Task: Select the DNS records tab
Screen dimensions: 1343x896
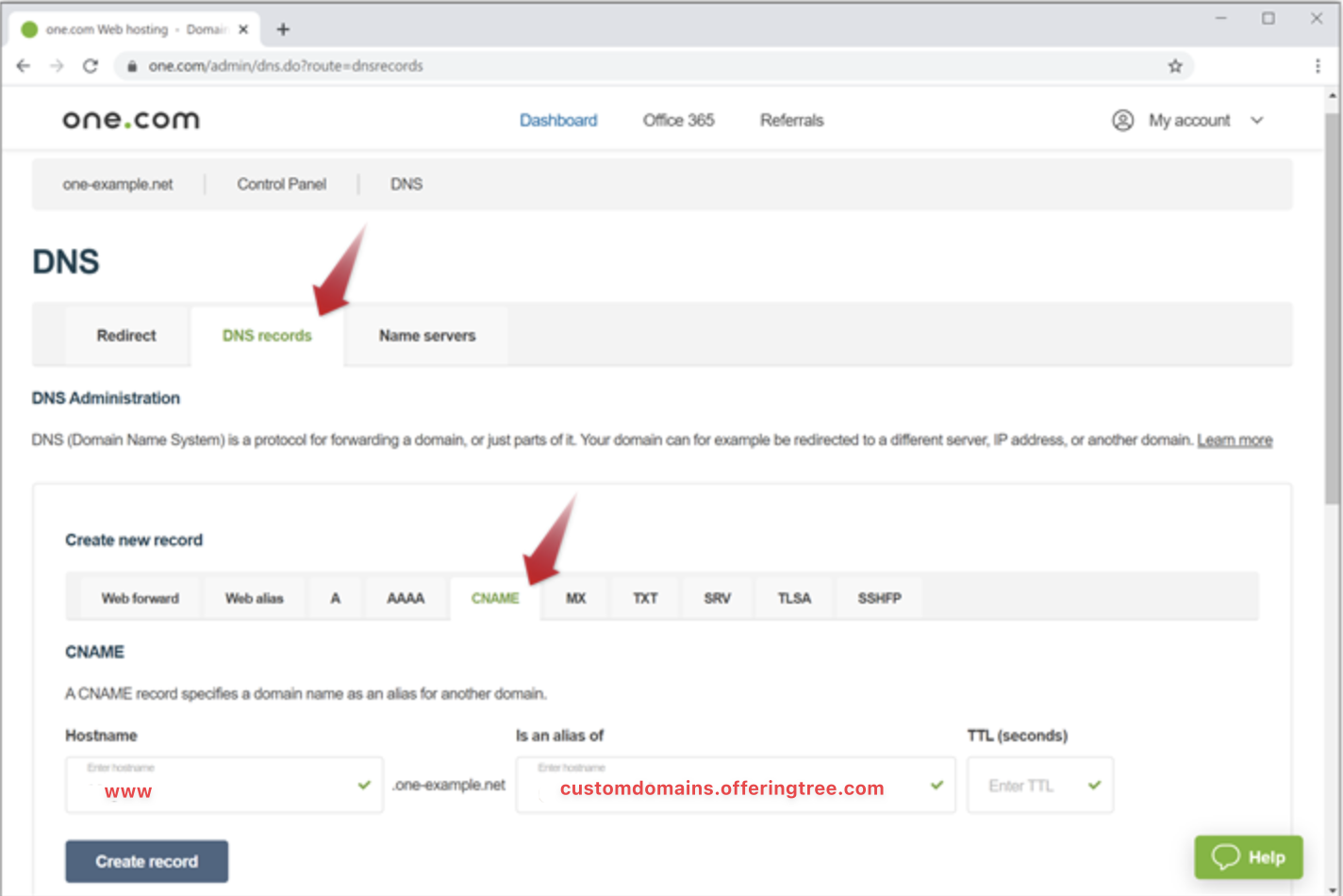Action: point(267,336)
